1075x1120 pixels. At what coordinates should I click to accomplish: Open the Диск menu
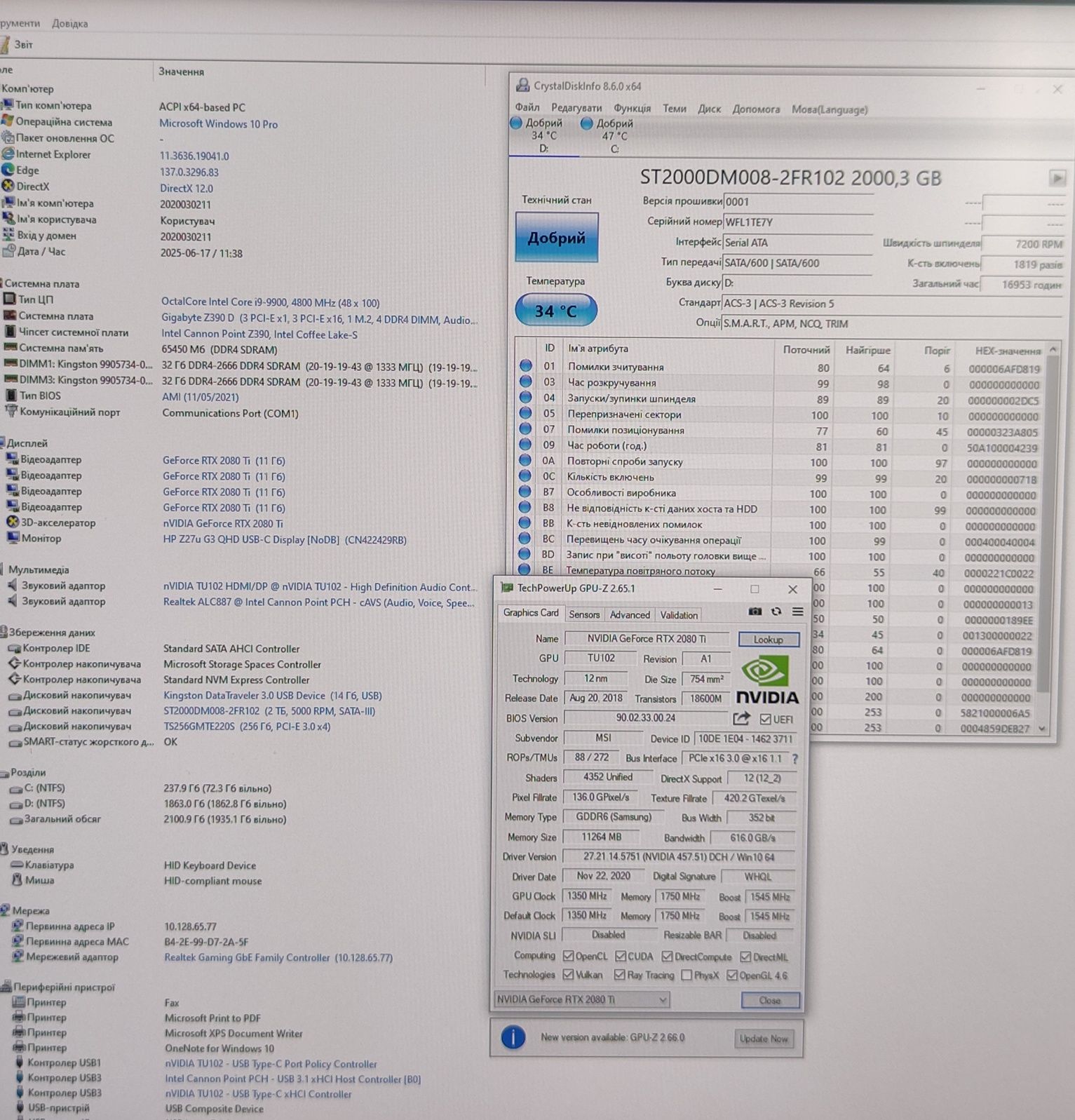click(x=710, y=109)
